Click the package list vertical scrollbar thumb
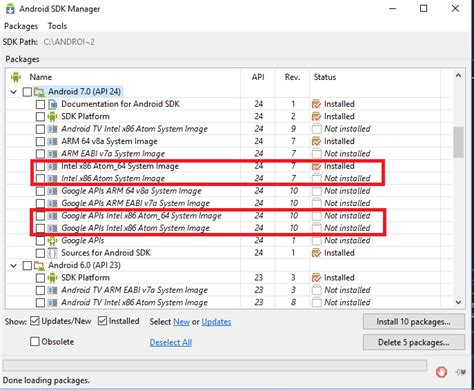This screenshot has height=390, width=474. point(458,142)
